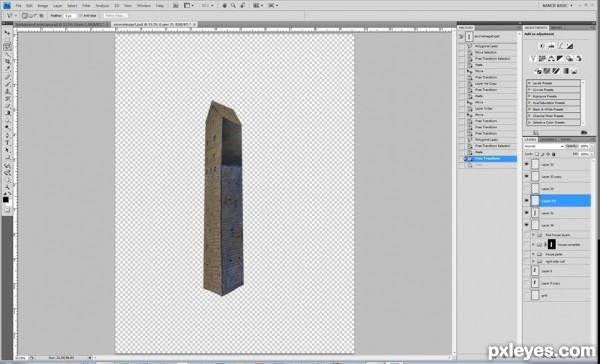Add a Curves adjustment
Image resolution: width=600 pixels, height=364 pixels.
pyautogui.click(x=561, y=46)
